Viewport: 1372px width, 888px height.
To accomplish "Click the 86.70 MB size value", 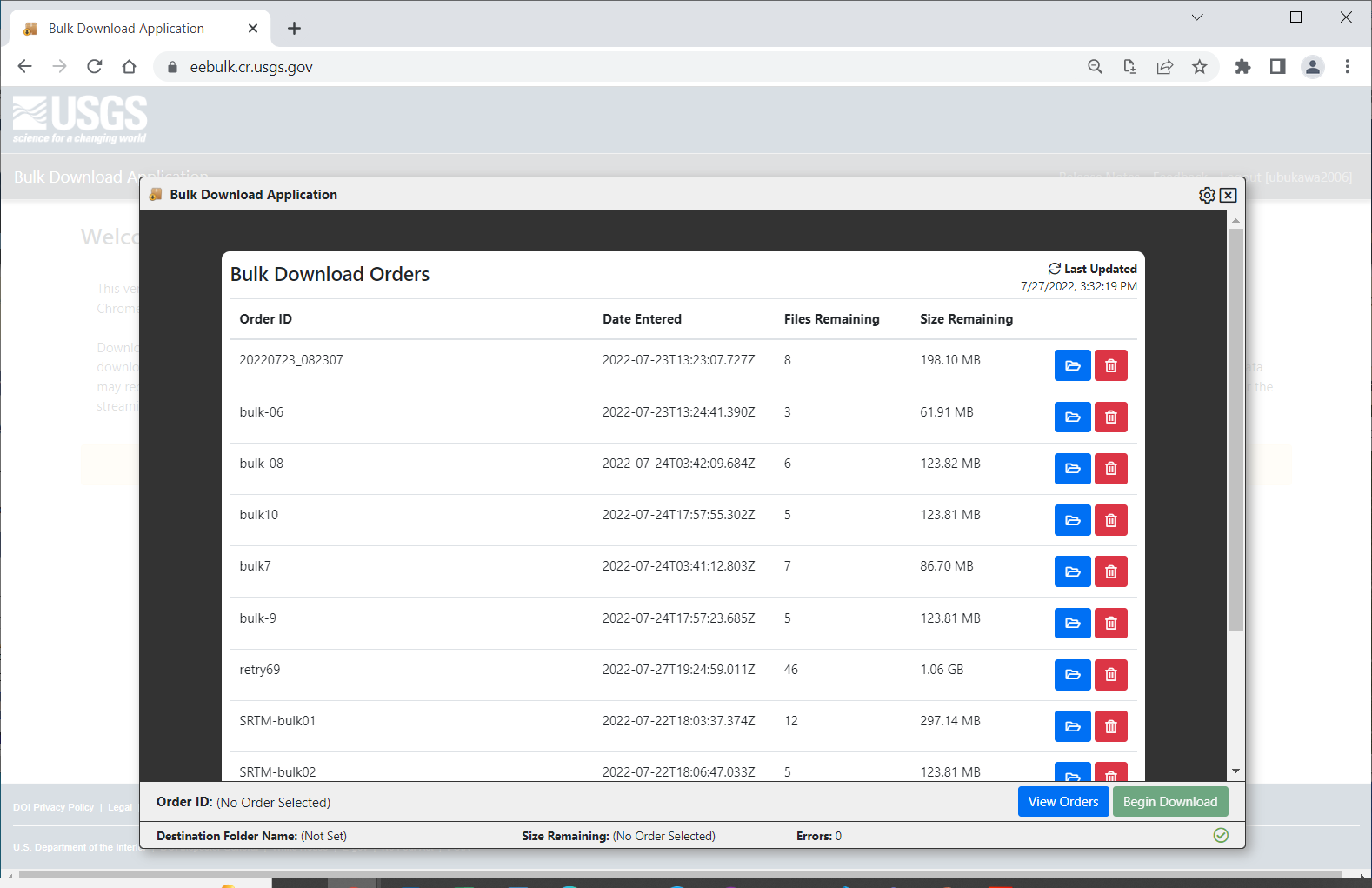I will pos(946,566).
